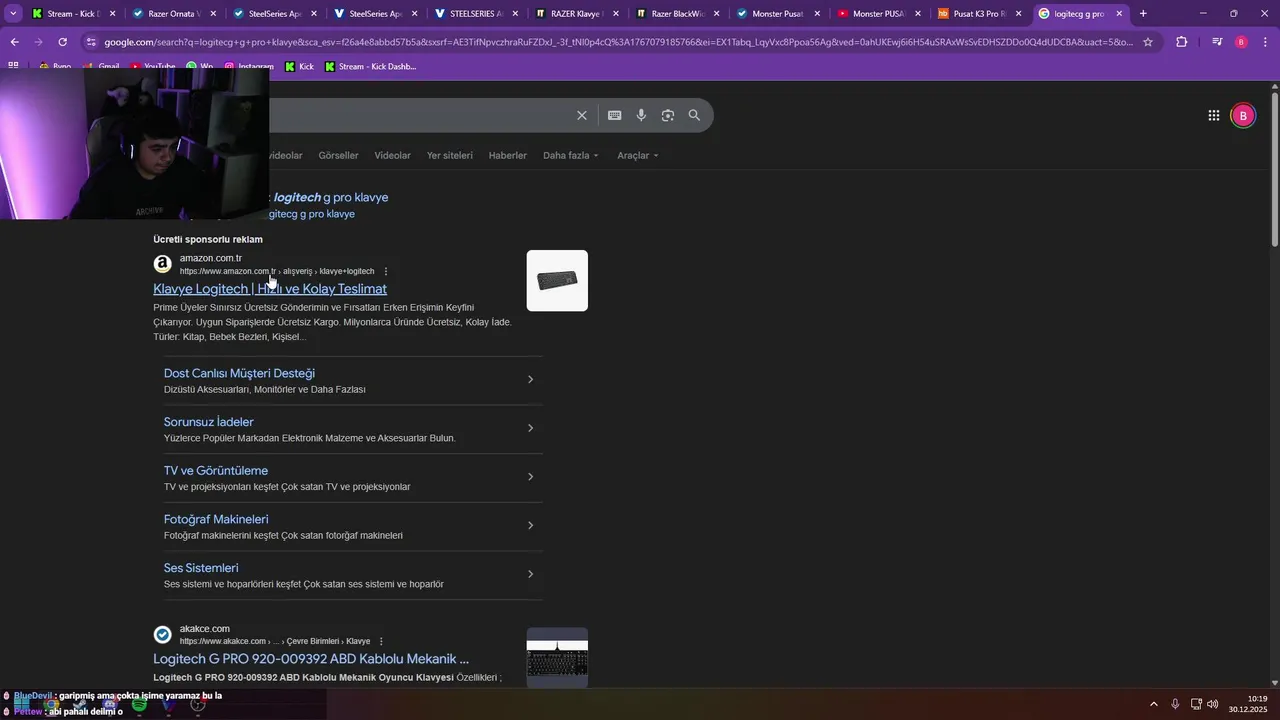Image resolution: width=1280 pixels, height=720 pixels.
Task: Open Klavye Logitech Hızlı ve Kolay Teslimat
Action: pos(270,289)
